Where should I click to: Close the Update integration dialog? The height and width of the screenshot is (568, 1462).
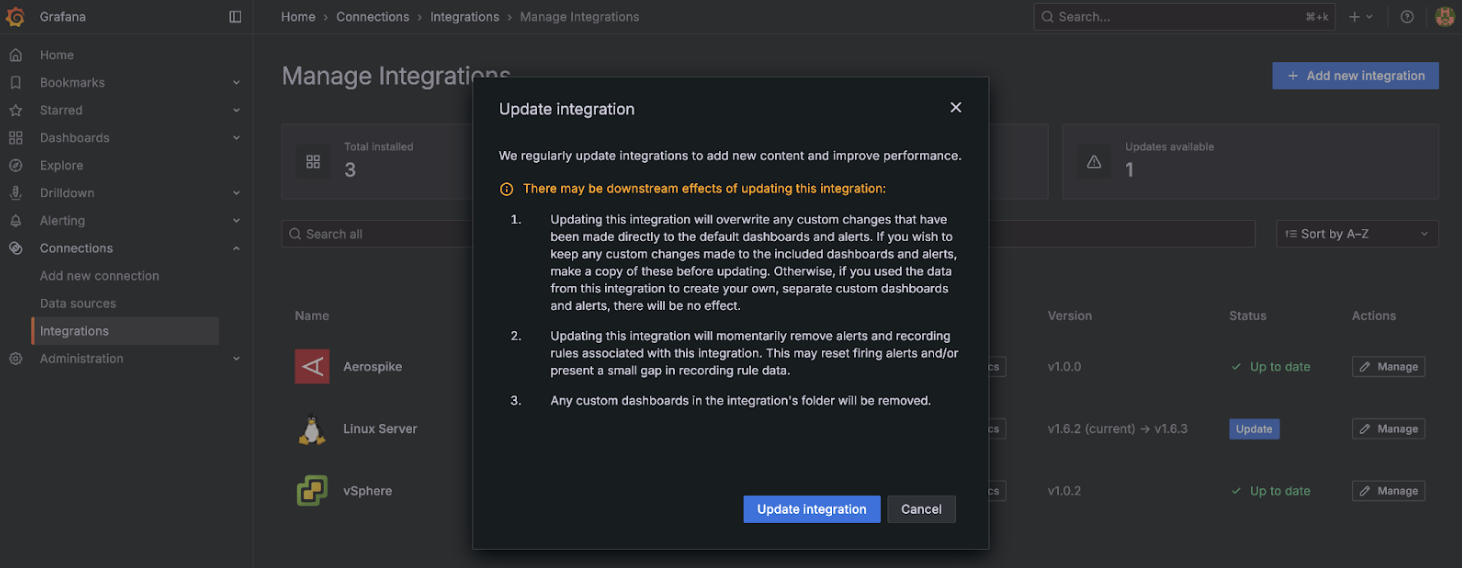pyautogui.click(x=955, y=108)
